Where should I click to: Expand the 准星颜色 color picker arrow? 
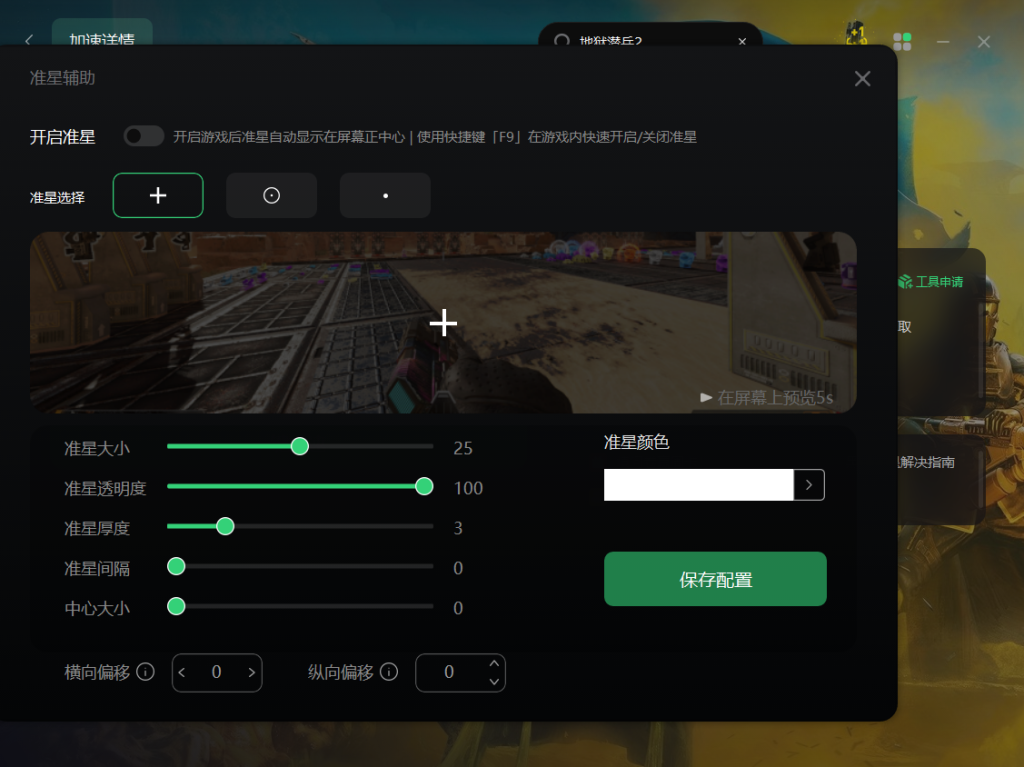pos(809,485)
